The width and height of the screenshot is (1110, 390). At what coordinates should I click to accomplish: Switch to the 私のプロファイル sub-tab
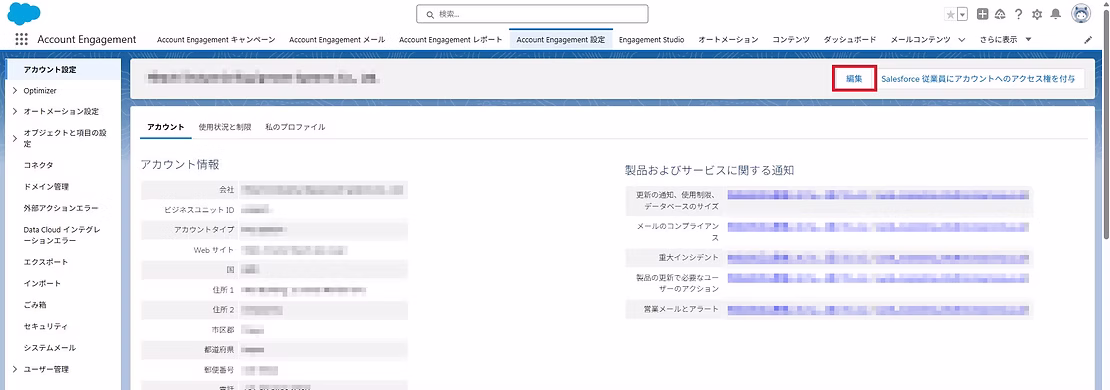[x=295, y=127]
